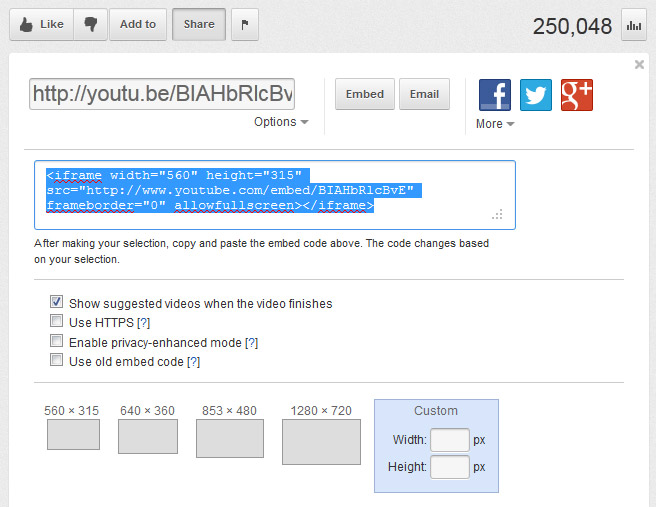Select the youtu.be short URL field
The height and width of the screenshot is (507, 656).
(162, 94)
